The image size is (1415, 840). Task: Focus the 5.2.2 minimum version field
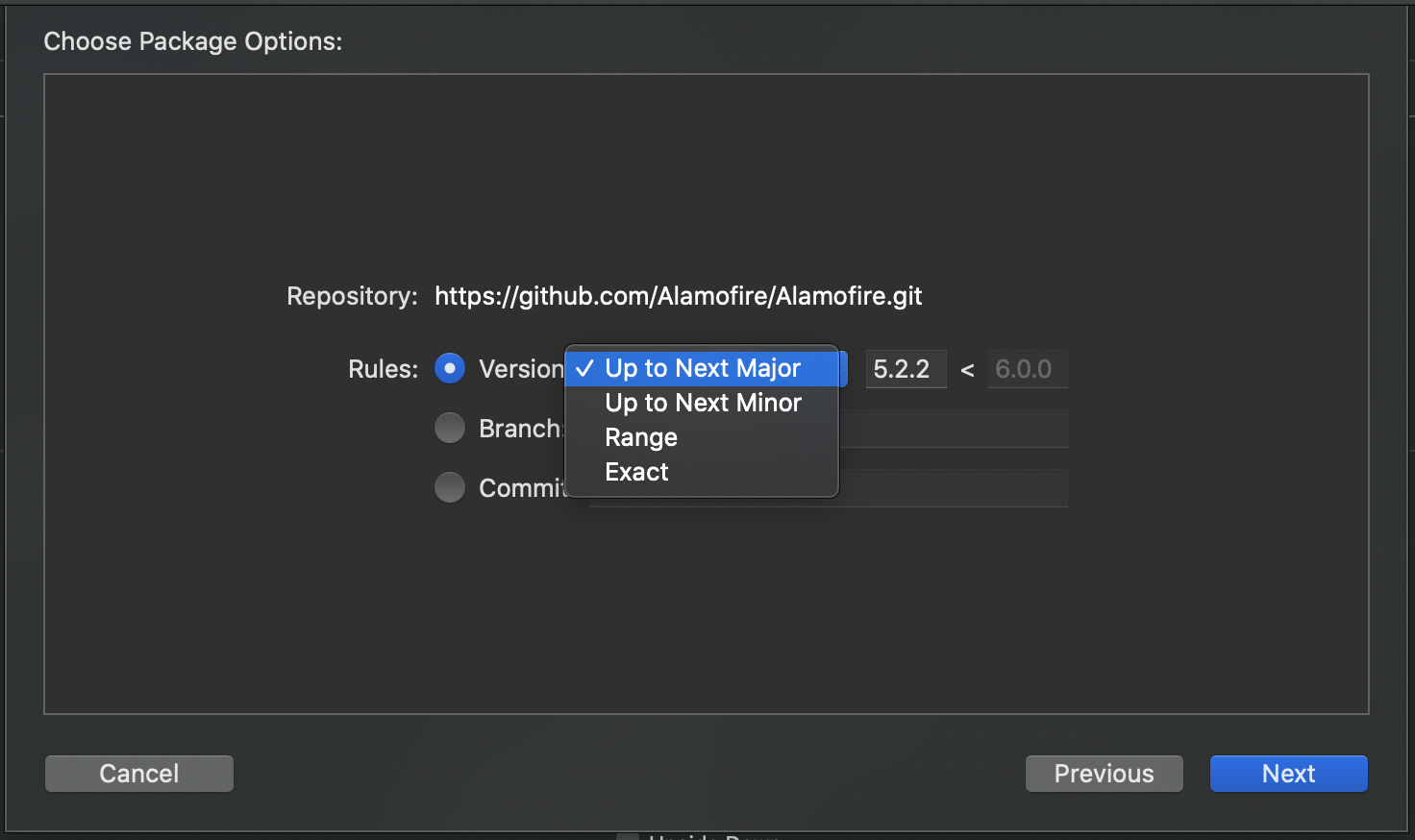click(906, 369)
